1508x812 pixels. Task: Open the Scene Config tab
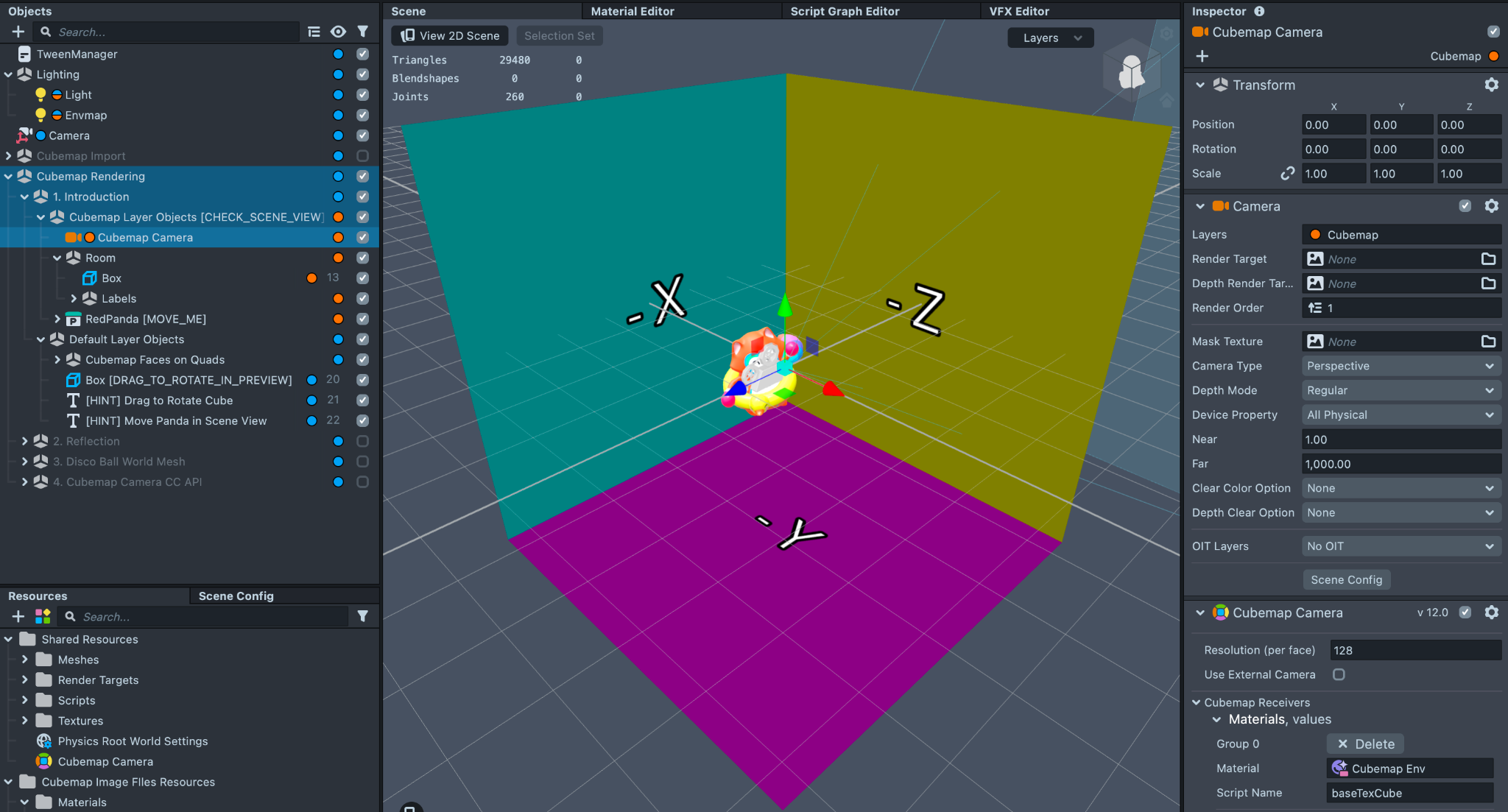pos(236,596)
